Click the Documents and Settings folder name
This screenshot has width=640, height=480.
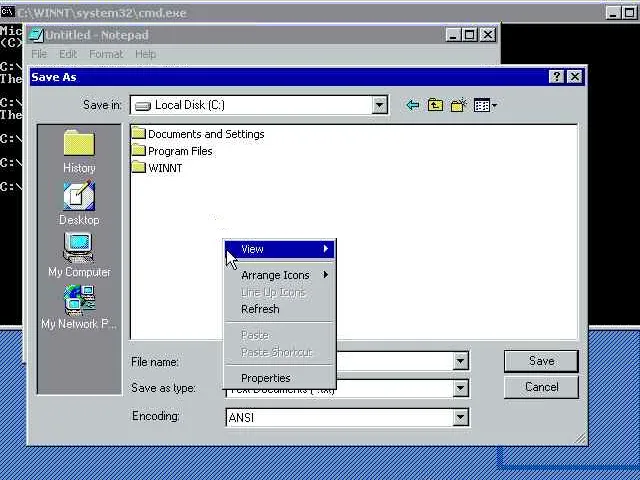[x=206, y=134]
